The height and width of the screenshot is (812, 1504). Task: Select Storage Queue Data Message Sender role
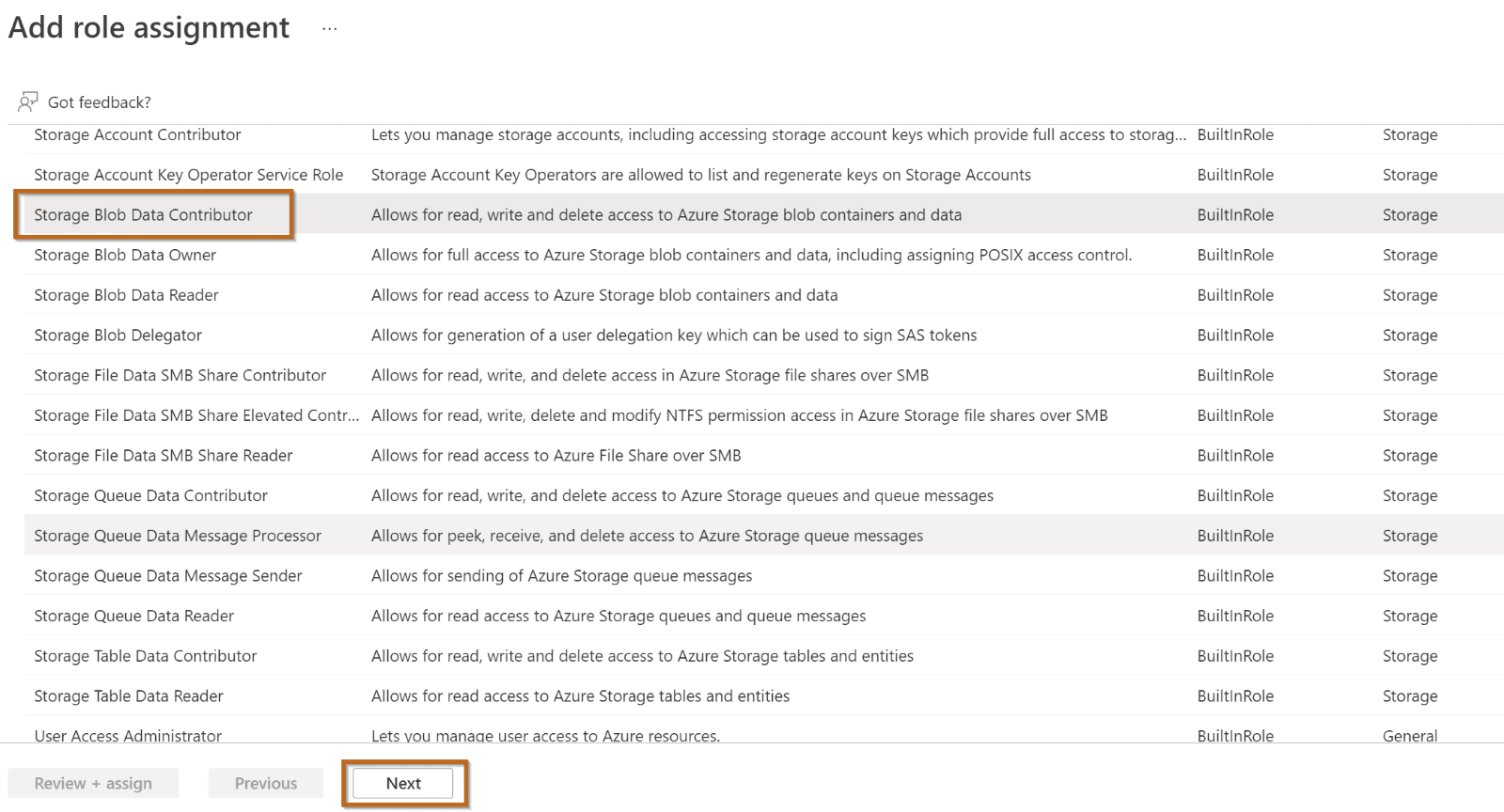point(168,576)
